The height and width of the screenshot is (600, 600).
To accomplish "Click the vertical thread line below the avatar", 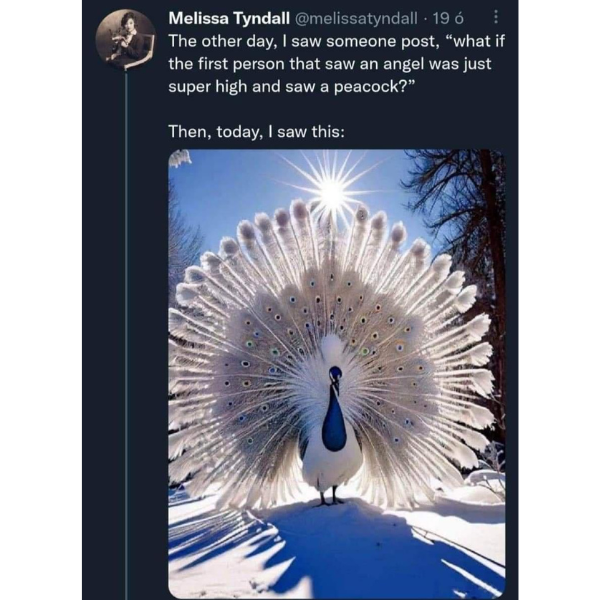I will [126, 335].
